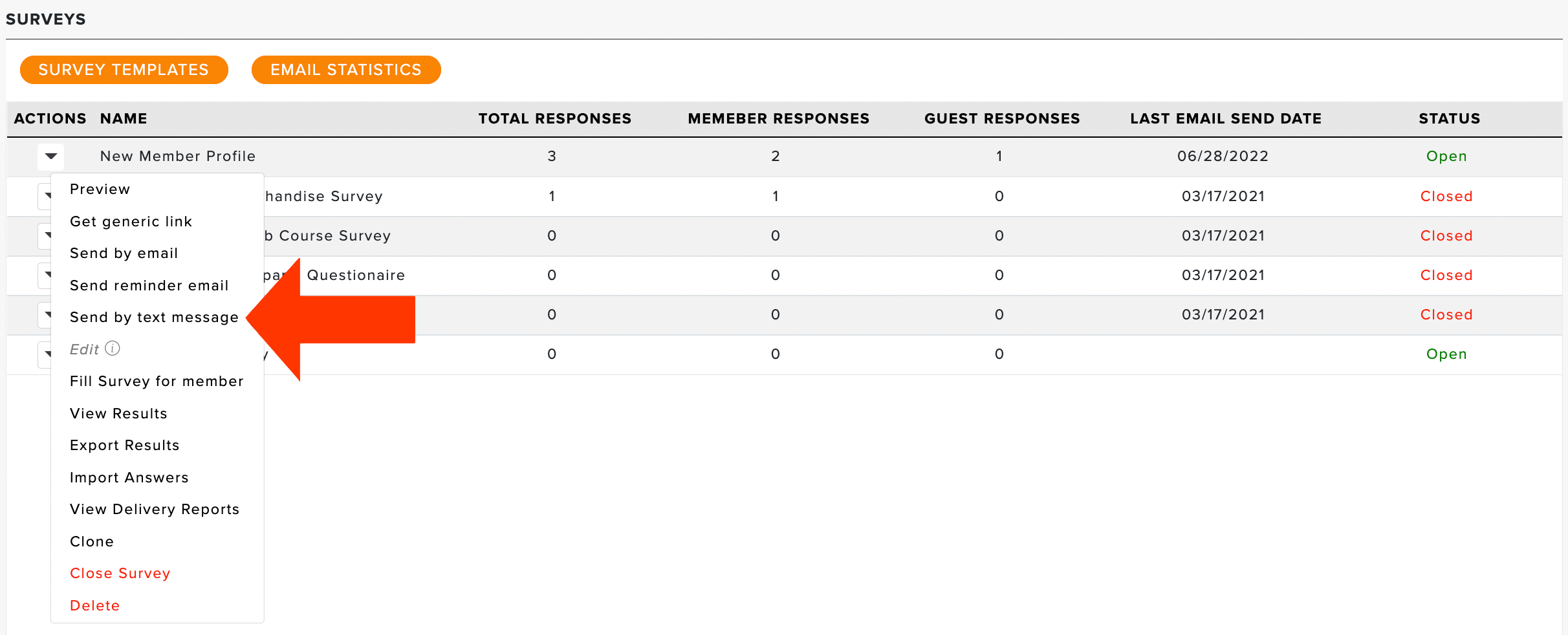Clone the survey
Image resolution: width=1568 pixels, height=635 pixels.
[x=92, y=542]
